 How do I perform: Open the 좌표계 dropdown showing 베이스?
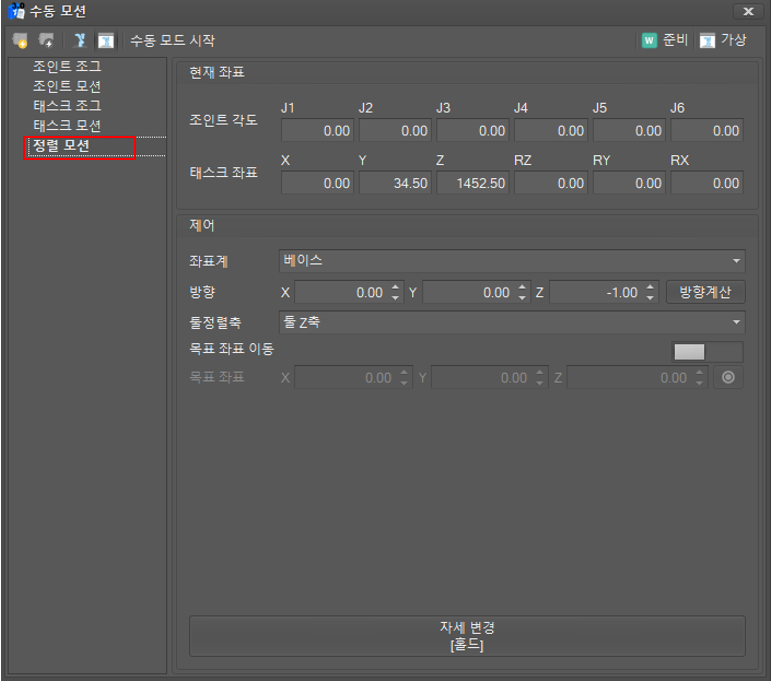512,261
